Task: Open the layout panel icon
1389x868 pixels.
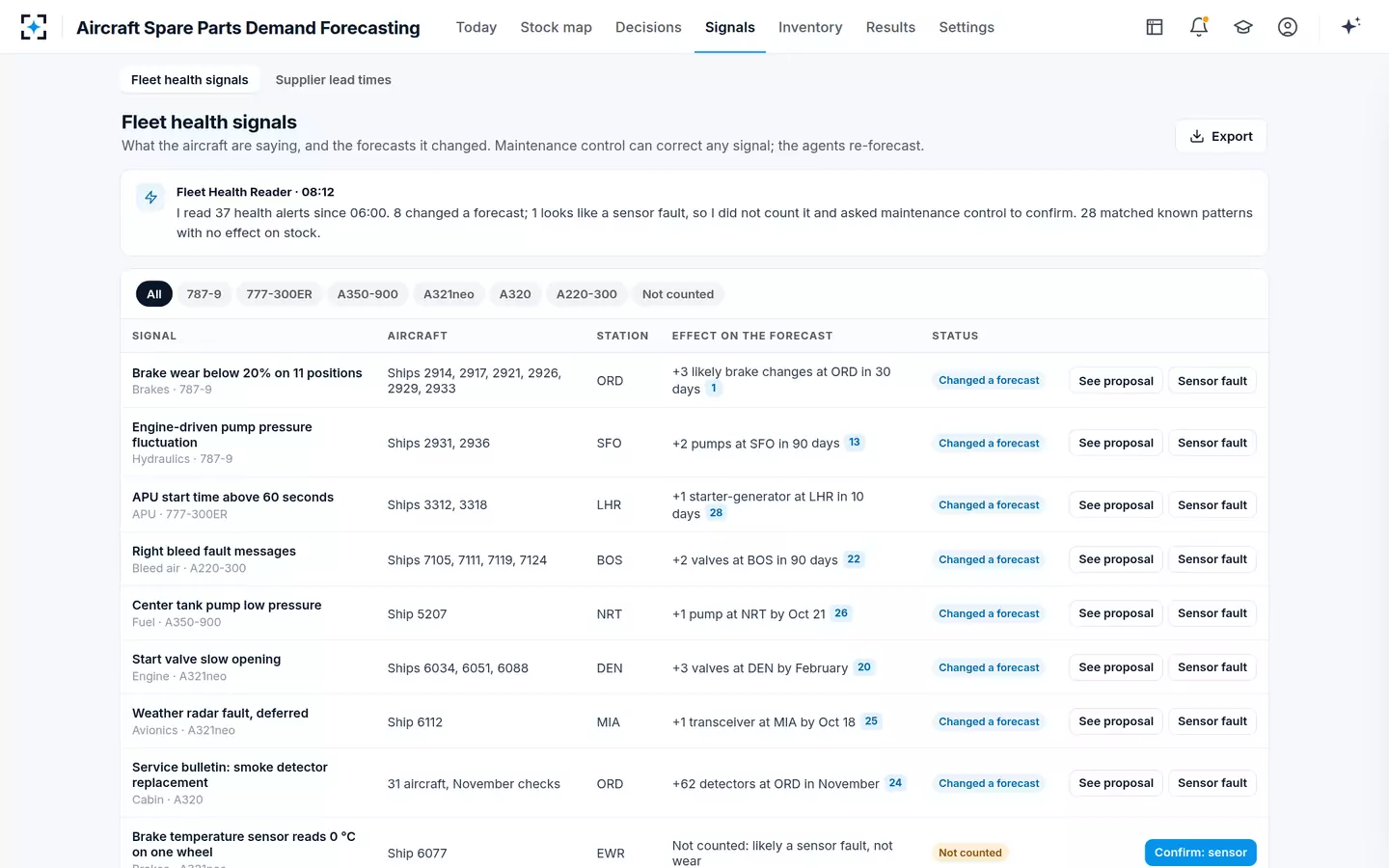Action: [1155, 27]
